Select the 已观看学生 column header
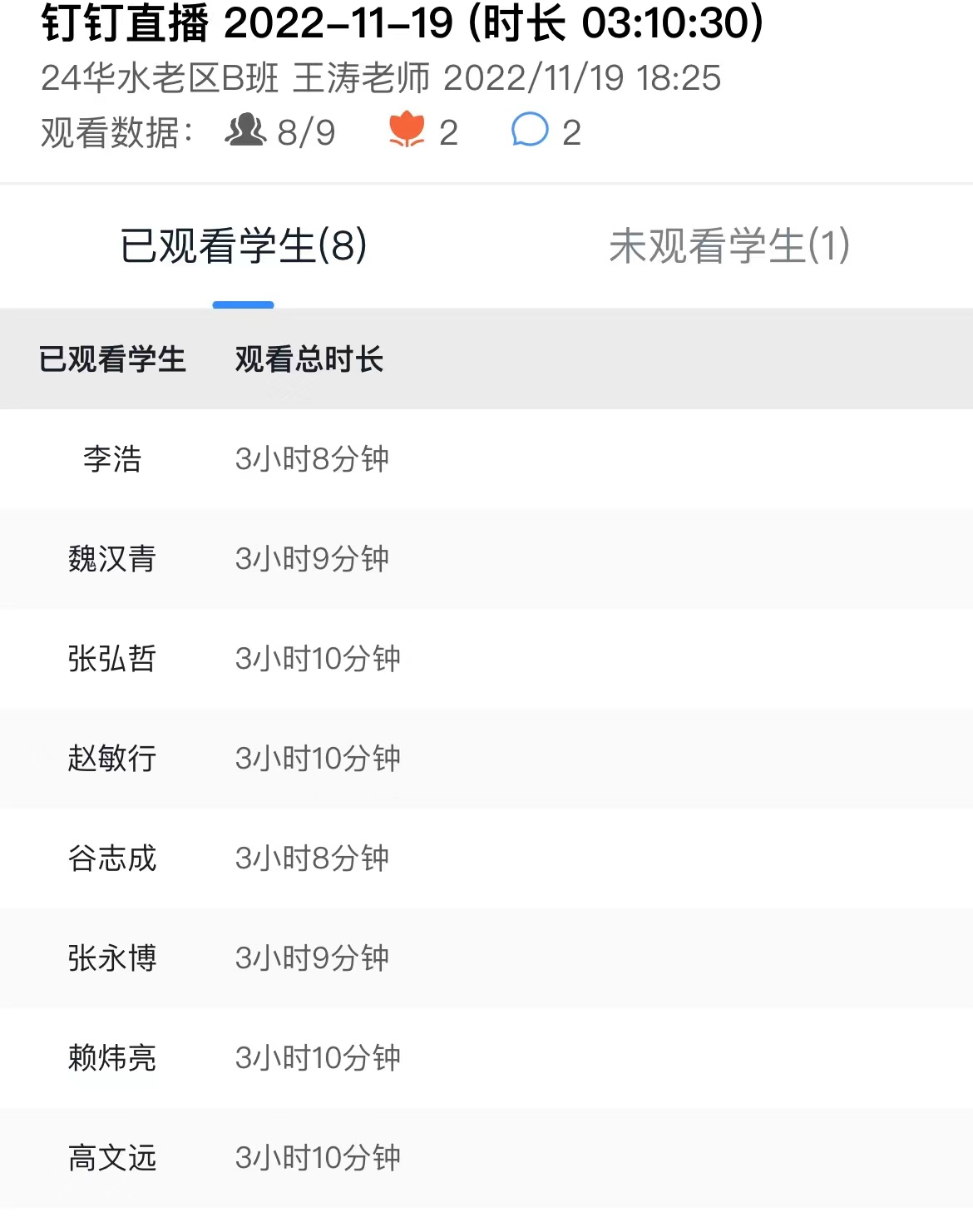This screenshot has width=973, height=1232. tap(112, 359)
